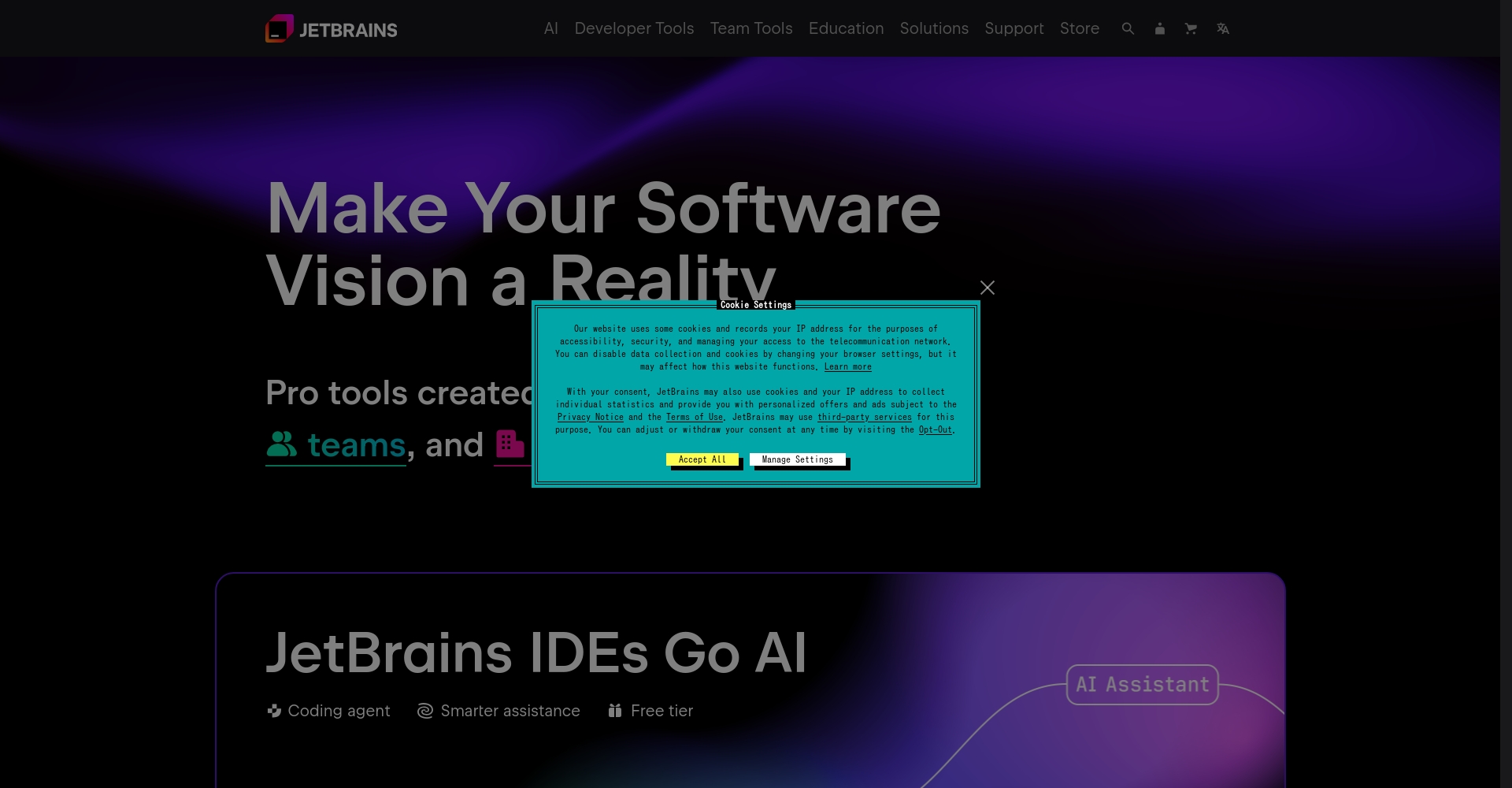Viewport: 1512px width, 788px height.
Task: Open the site search magnifier icon
Action: (x=1128, y=28)
